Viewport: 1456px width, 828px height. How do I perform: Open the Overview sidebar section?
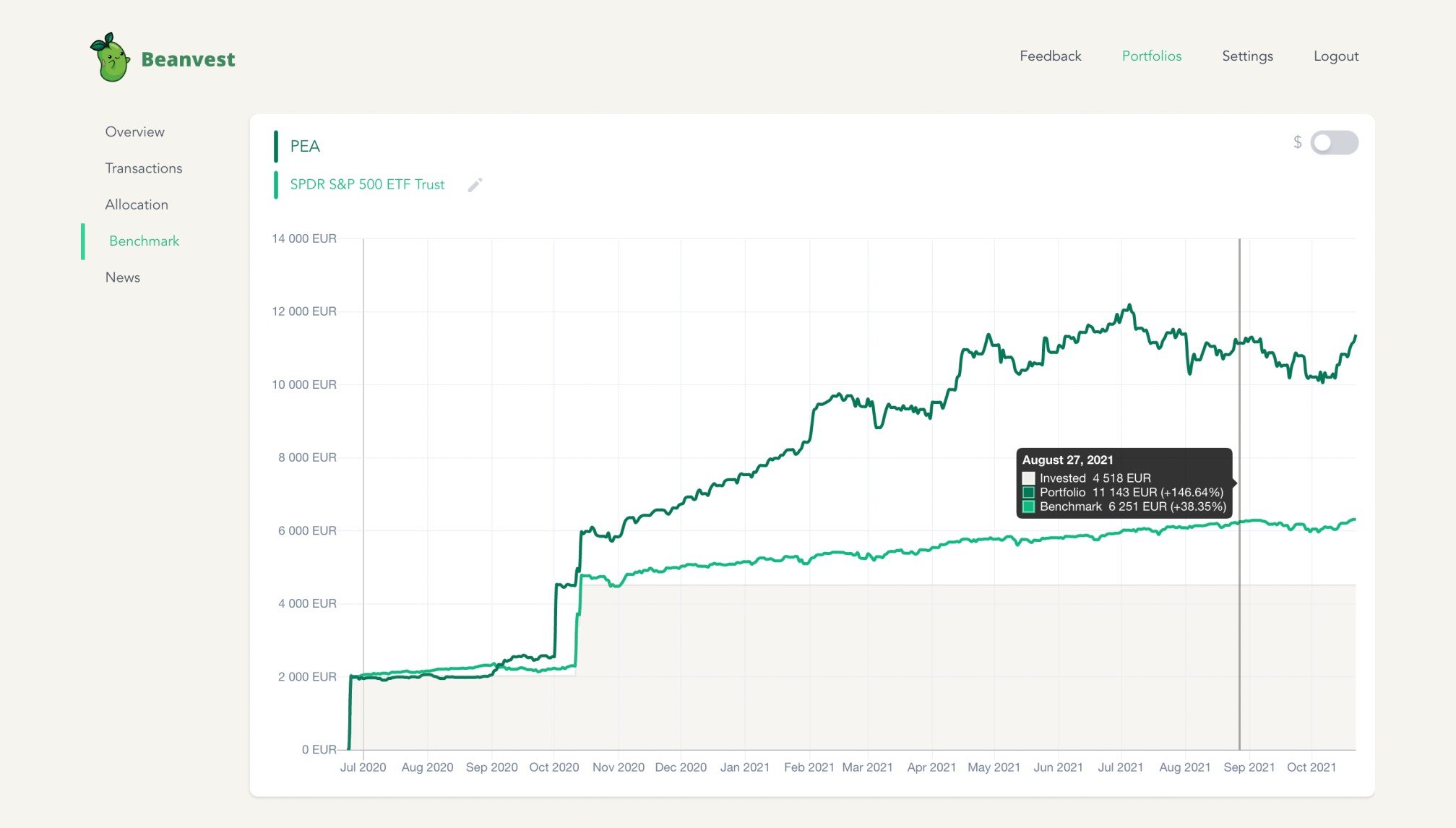(134, 131)
